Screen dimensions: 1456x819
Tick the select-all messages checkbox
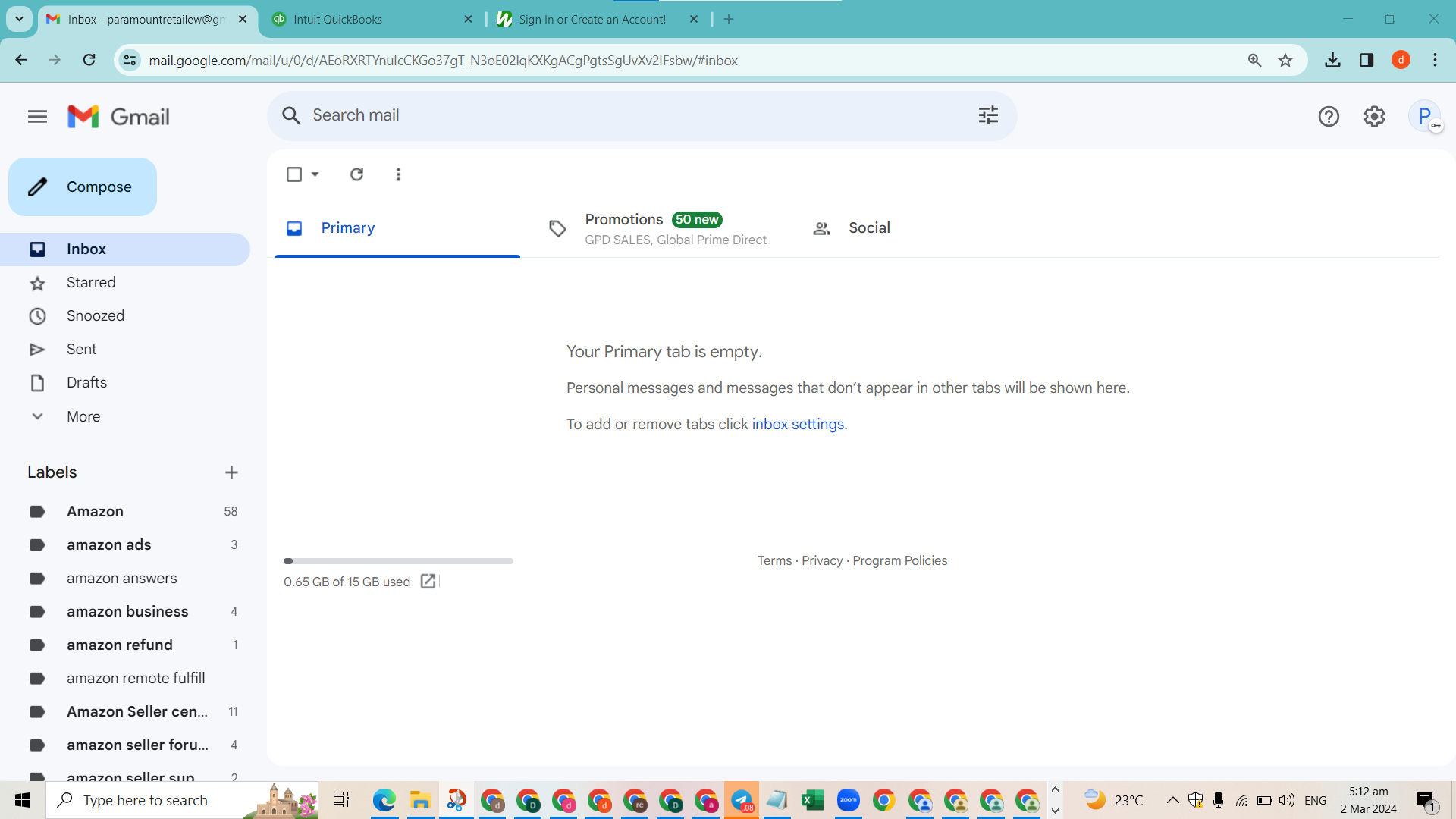[294, 174]
